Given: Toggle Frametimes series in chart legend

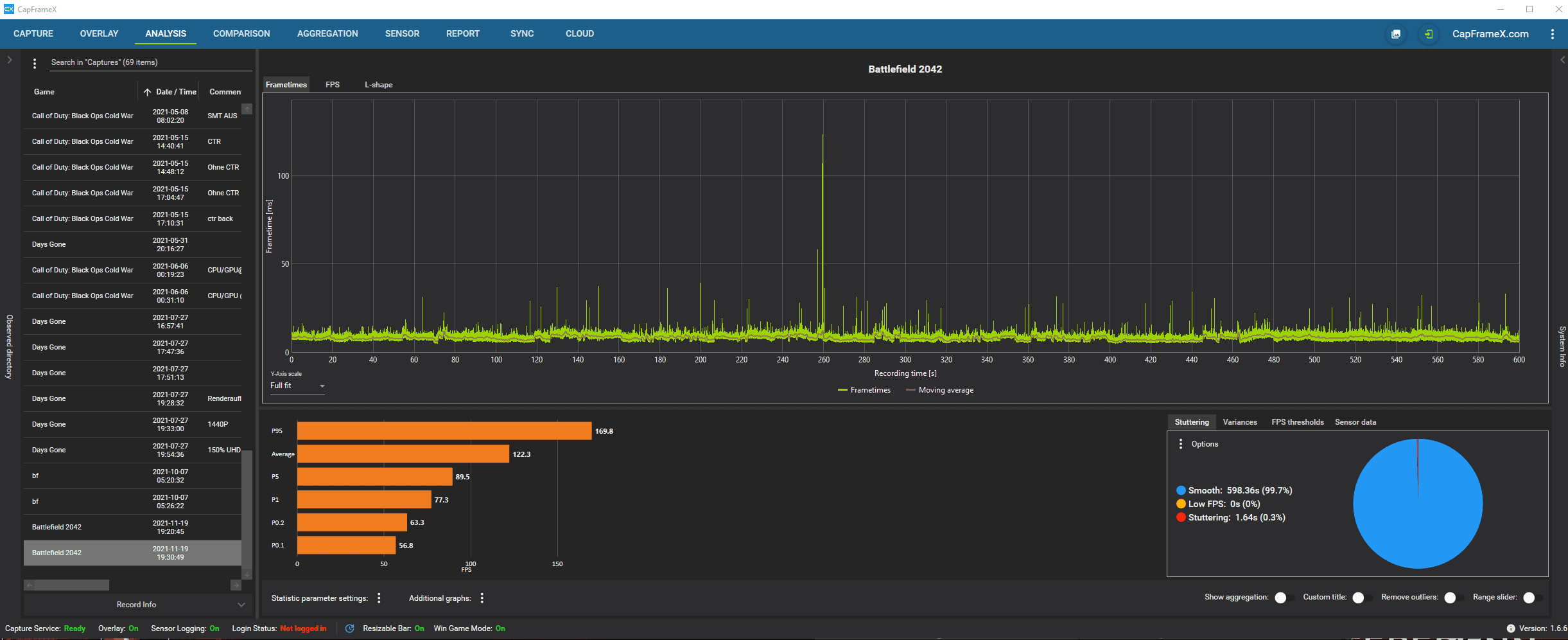Looking at the screenshot, I should [x=864, y=390].
